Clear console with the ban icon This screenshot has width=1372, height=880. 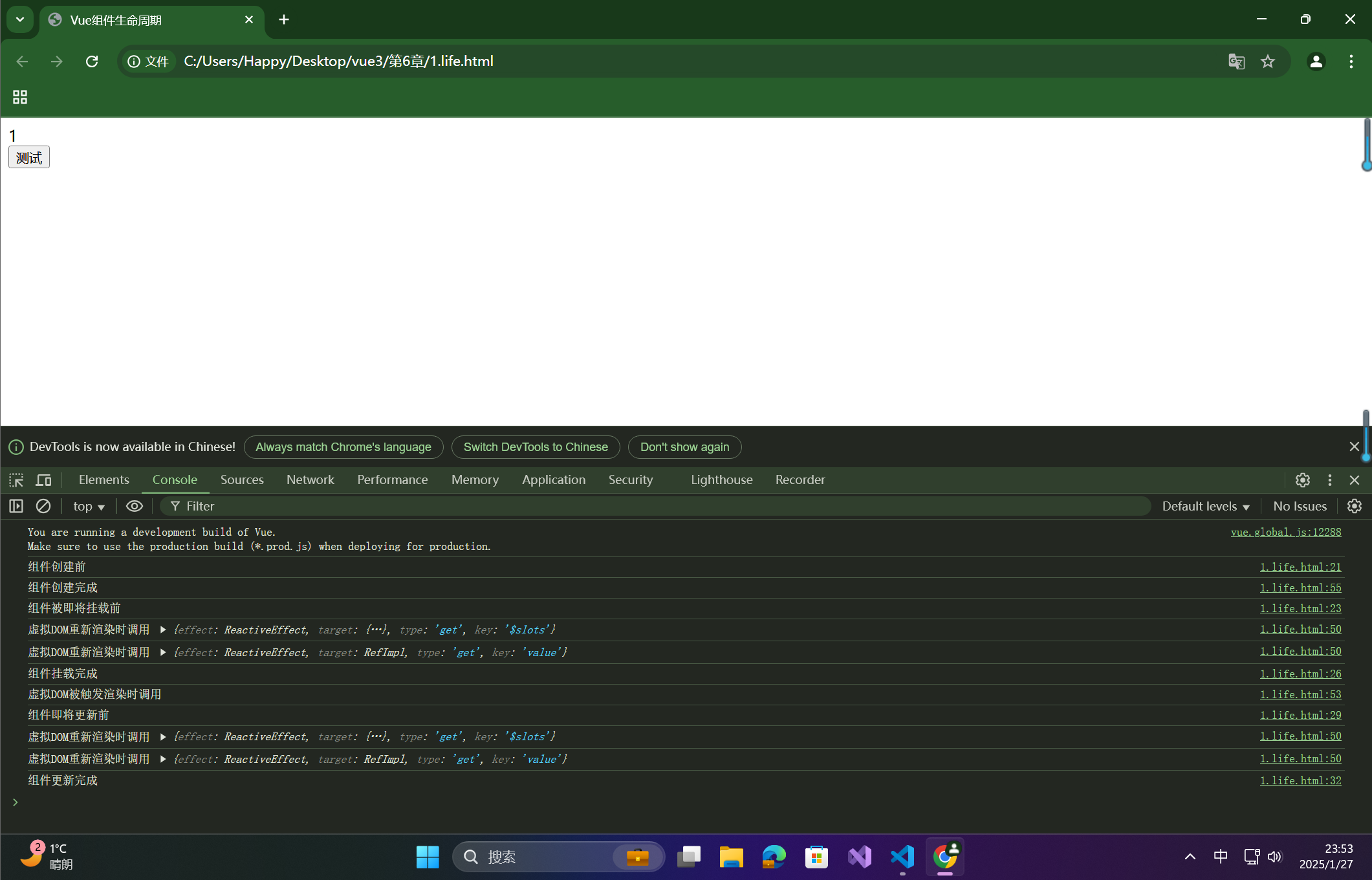point(43,506)
